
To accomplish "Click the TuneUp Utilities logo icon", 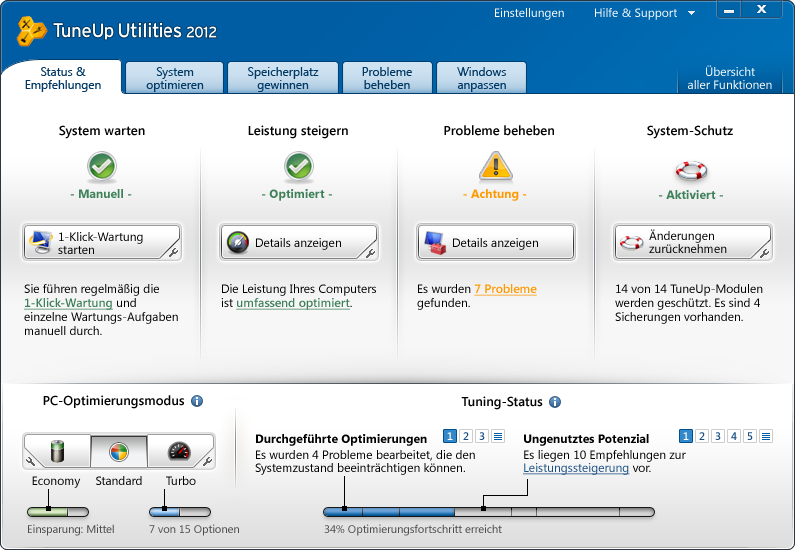I will click(31, 31).
